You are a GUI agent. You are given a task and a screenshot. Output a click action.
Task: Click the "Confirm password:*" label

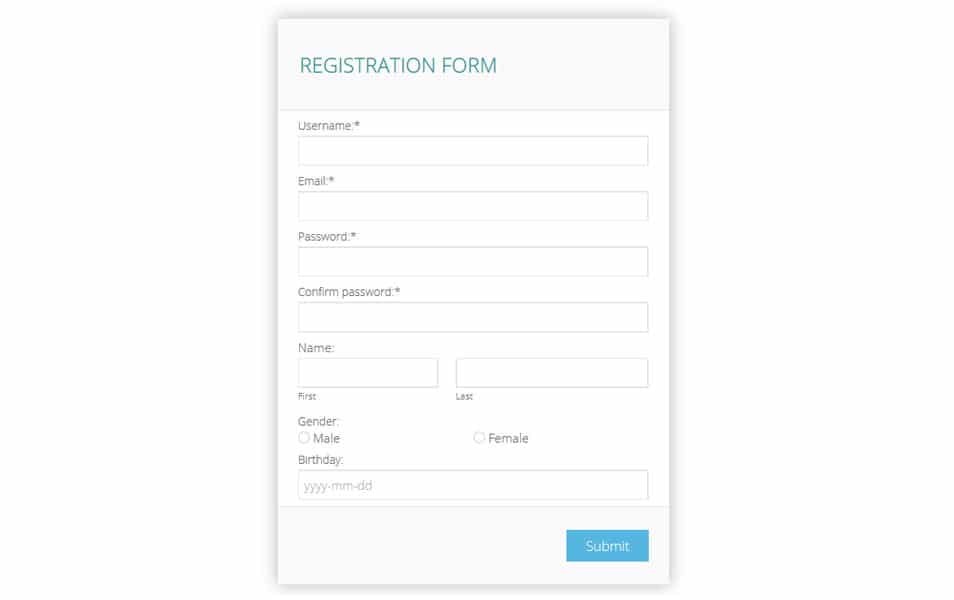click(x=348, y=292)
